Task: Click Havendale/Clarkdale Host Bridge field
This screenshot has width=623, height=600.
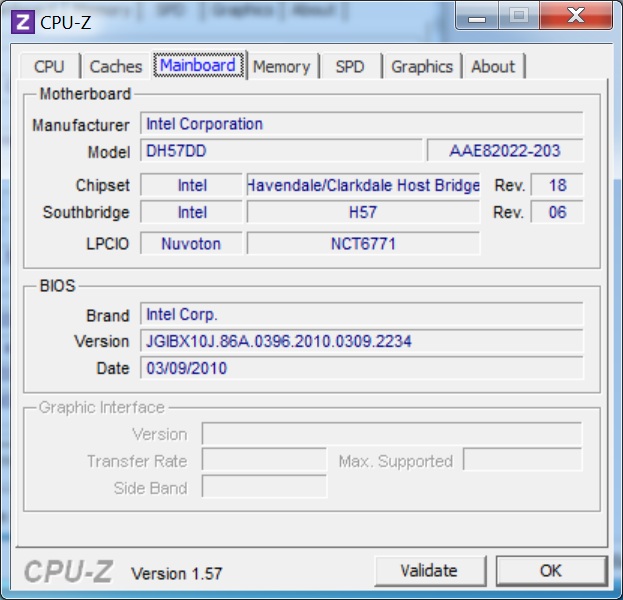Action: coord(363,185)
